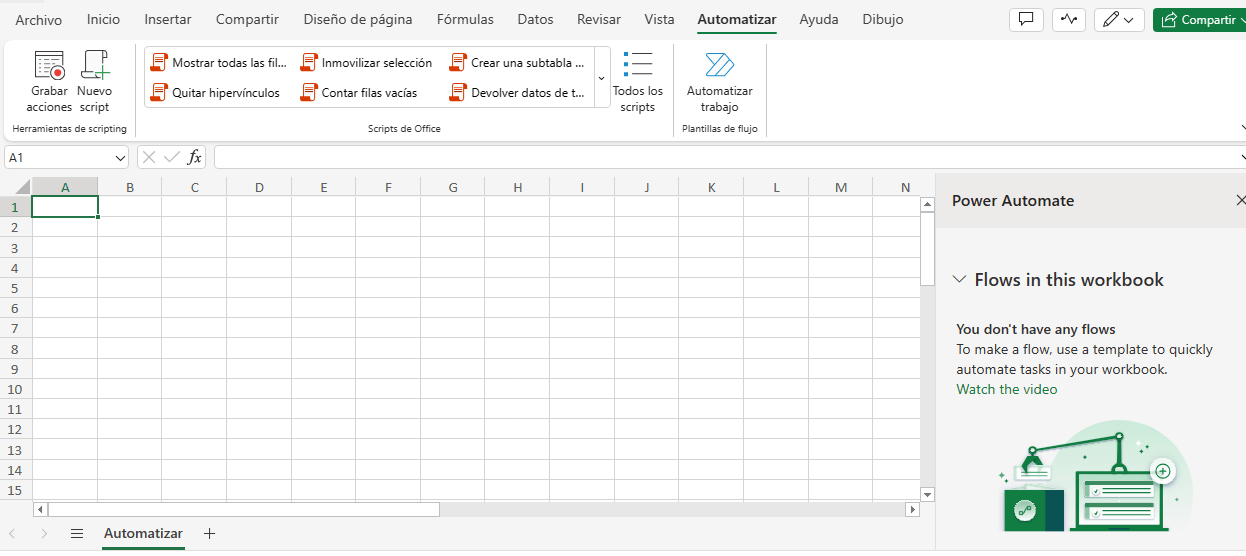The image size is (1246, 556).
Task: Select the Automatizar sheet tab
Action: (x=143, y=533)
